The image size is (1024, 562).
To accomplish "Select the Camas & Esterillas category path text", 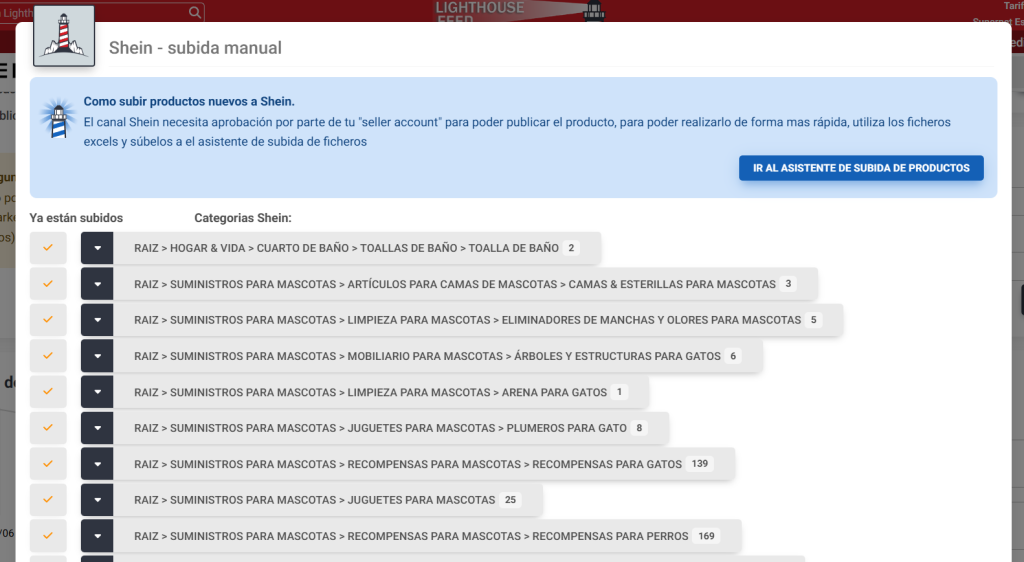I will (455, 284).
